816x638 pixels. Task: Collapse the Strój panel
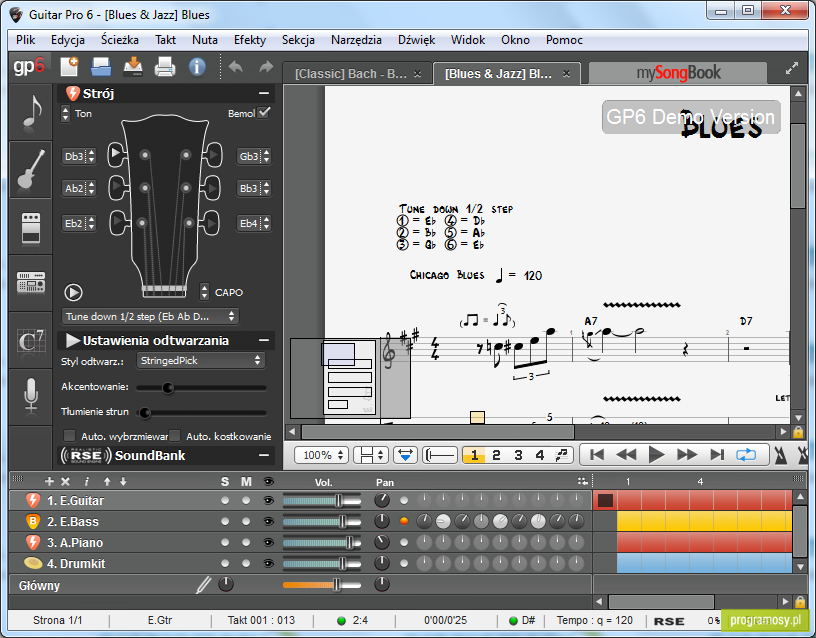point(264,93)
